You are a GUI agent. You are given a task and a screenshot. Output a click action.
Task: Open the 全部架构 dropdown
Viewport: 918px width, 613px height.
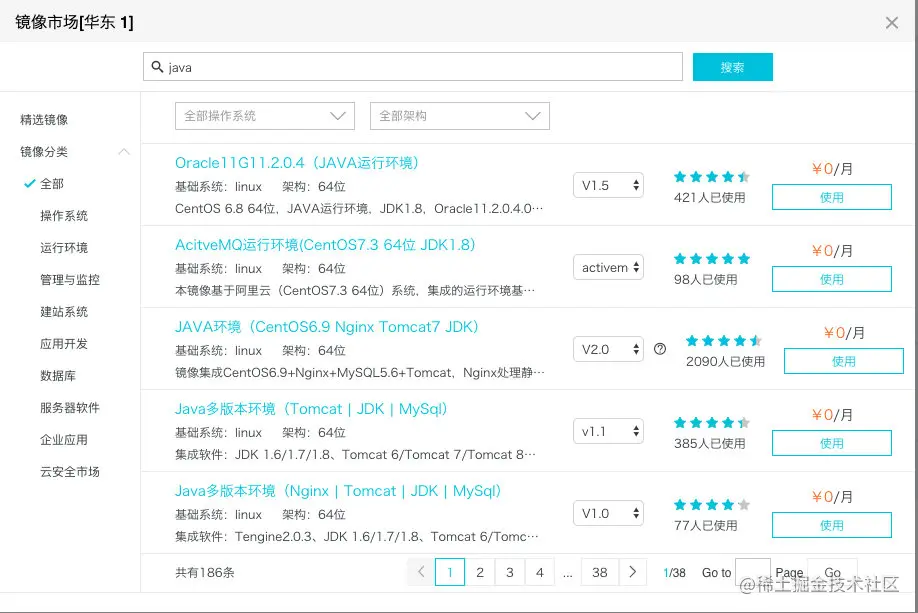460,116
